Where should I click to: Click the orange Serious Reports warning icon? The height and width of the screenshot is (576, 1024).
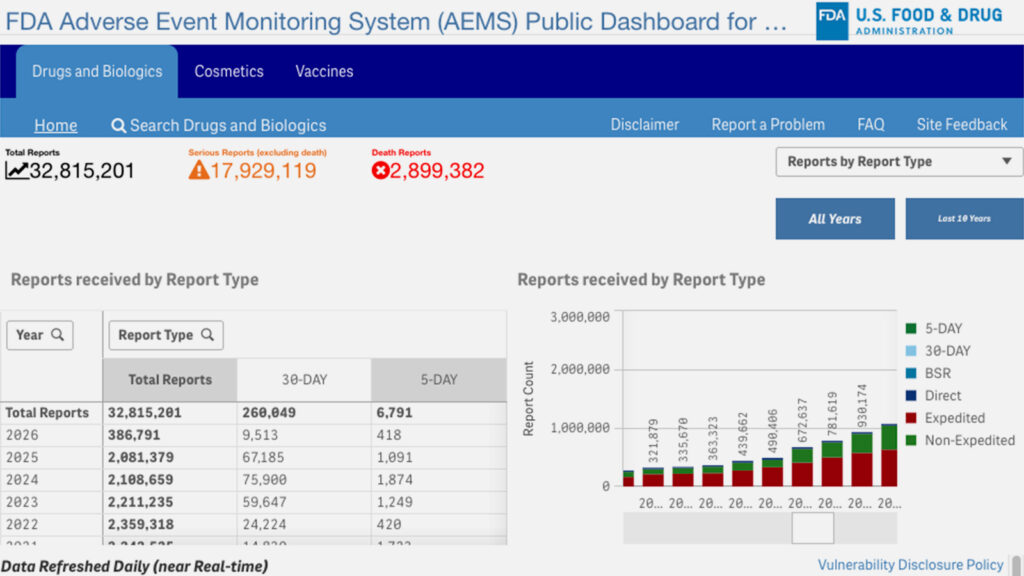[198, 171]
